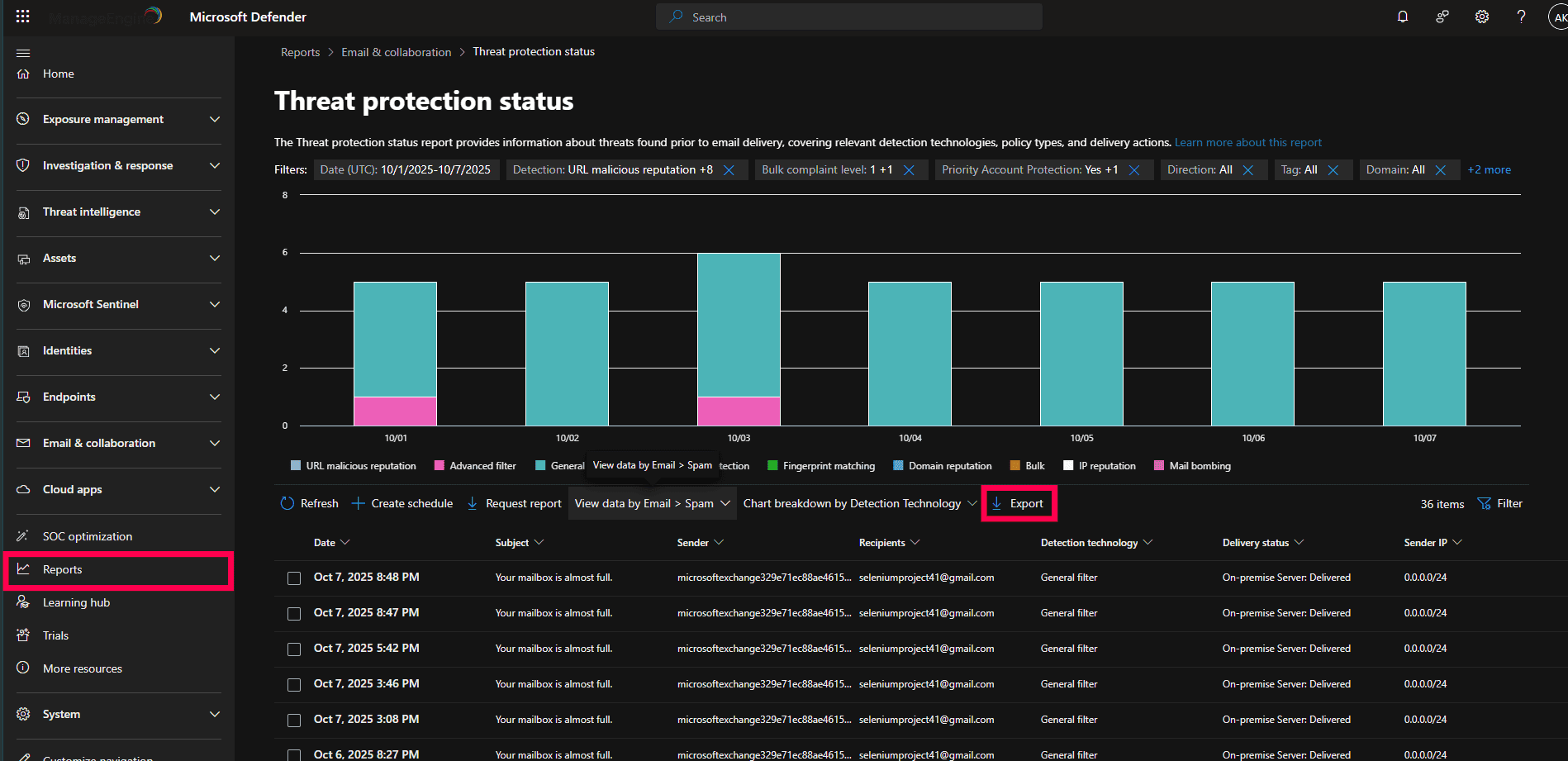Select Threat intelligence in the sidebar
1568x761 pixels.
pyautogui.click(x=91, y=212)
